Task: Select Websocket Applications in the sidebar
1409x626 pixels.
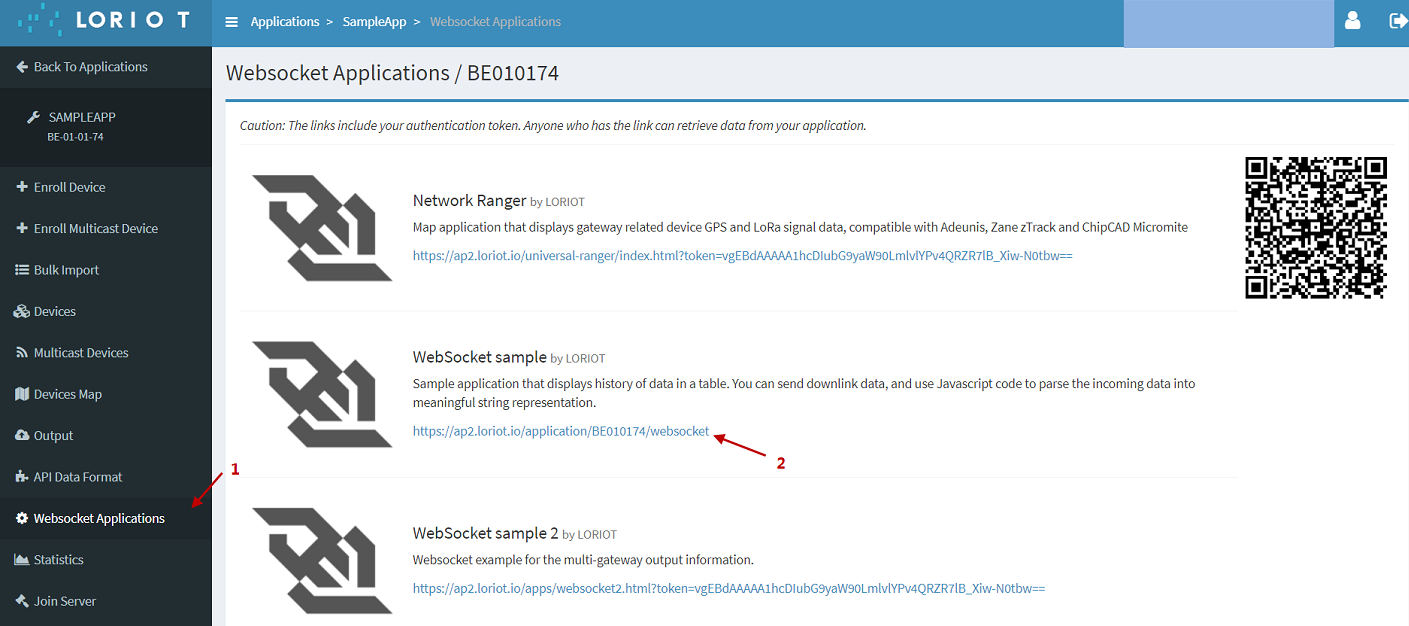Action: (x=105, y=518)
